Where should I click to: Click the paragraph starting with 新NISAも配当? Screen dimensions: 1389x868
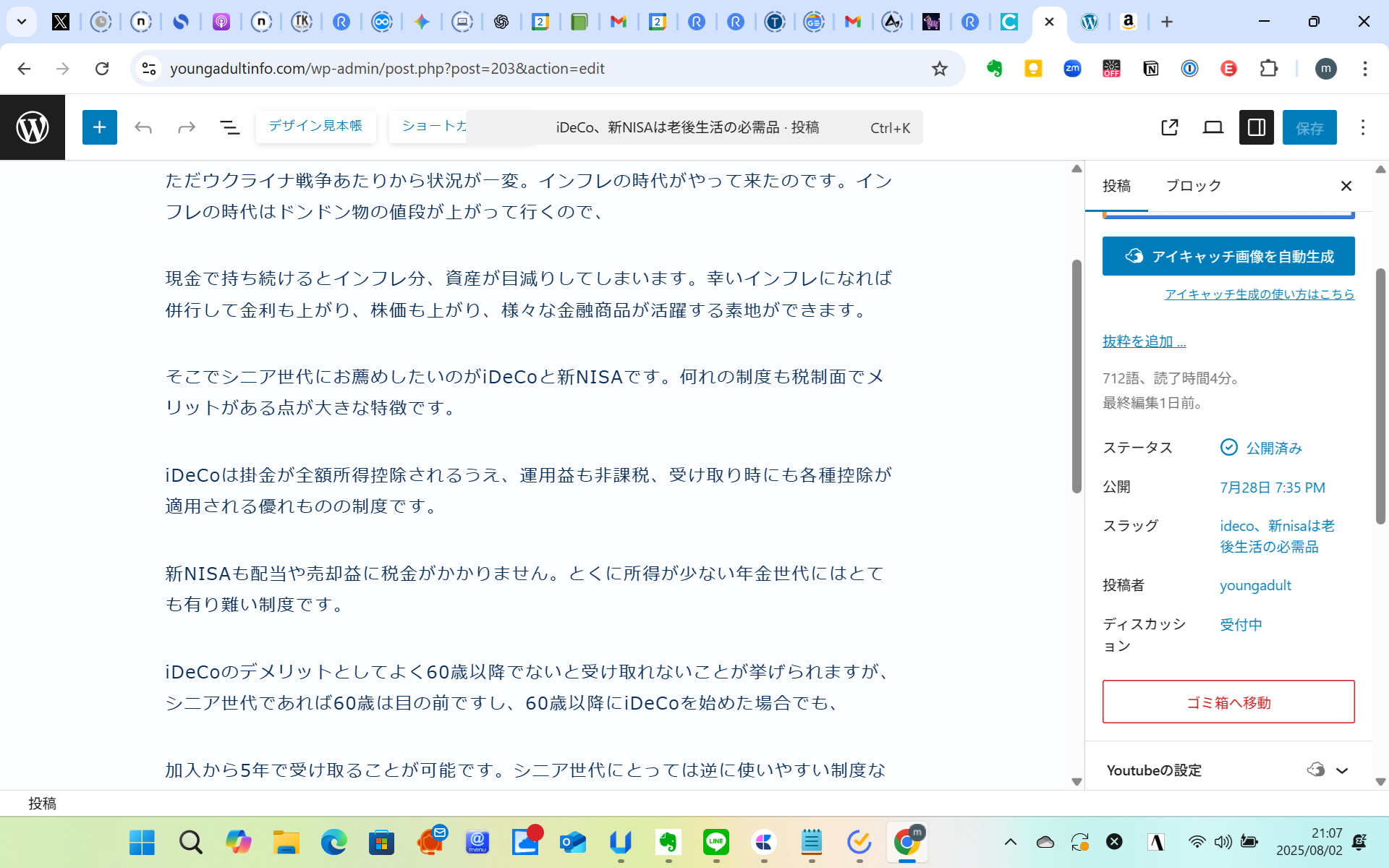pyautogui.click(x=528, y=589)
